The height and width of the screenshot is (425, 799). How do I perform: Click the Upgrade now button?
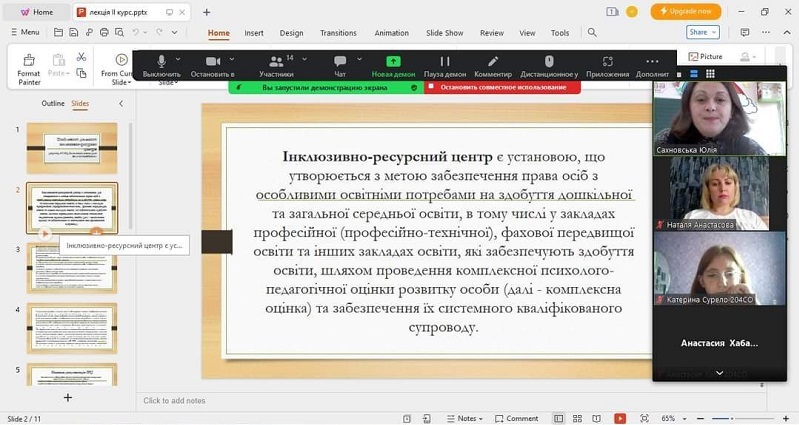tap(686, 11)
